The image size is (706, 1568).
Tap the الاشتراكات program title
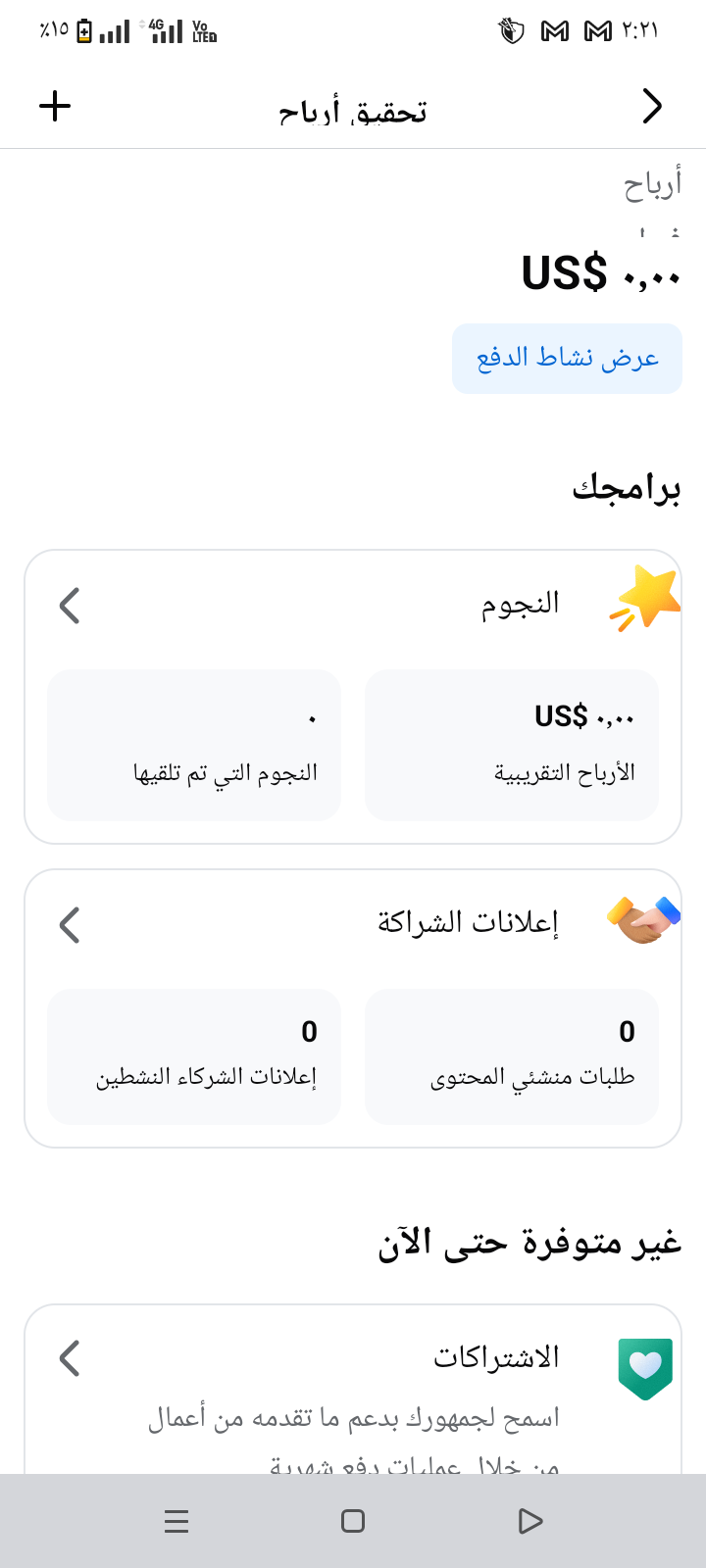(496, 1358)
